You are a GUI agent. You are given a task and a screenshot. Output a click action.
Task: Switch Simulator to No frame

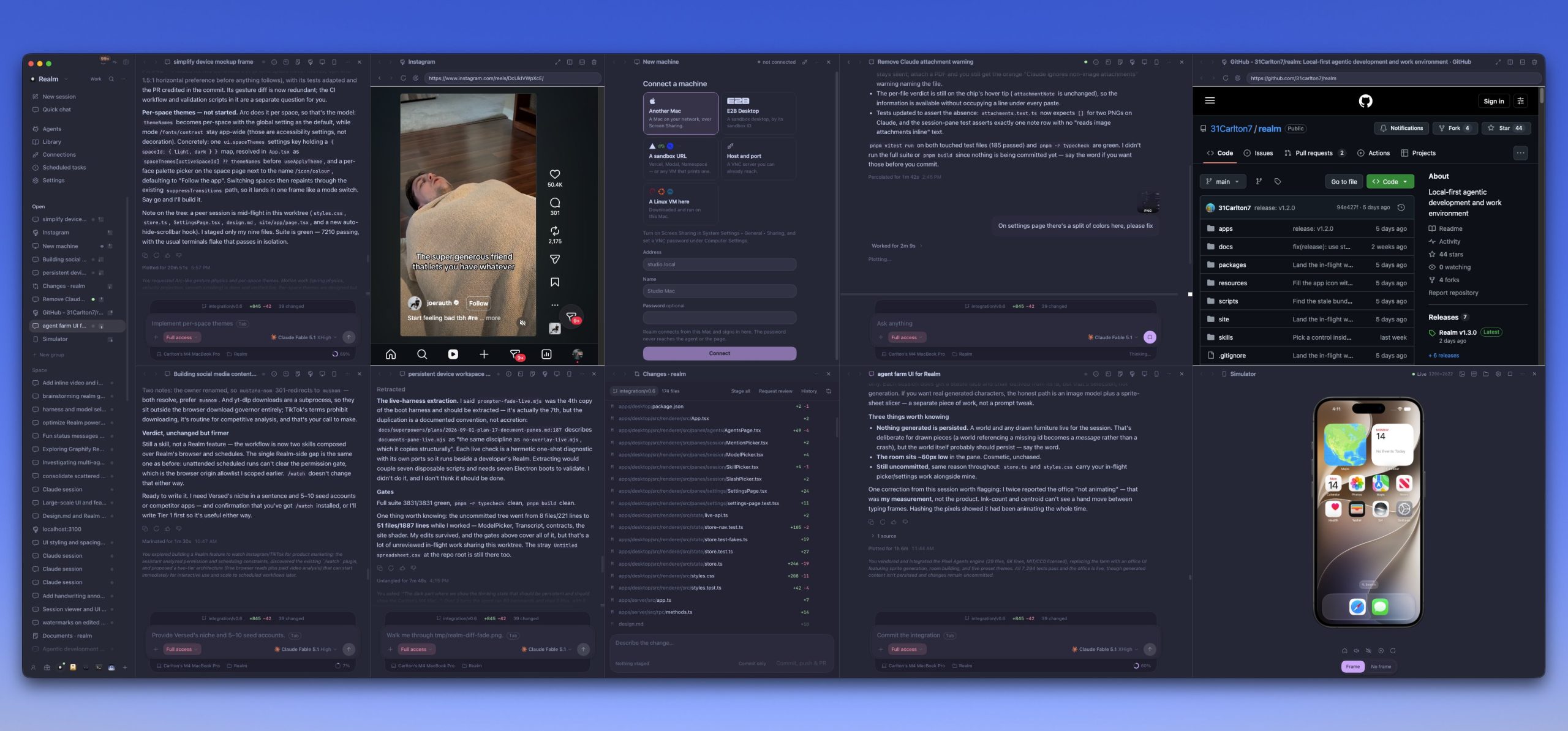(x=1381, y=667)
